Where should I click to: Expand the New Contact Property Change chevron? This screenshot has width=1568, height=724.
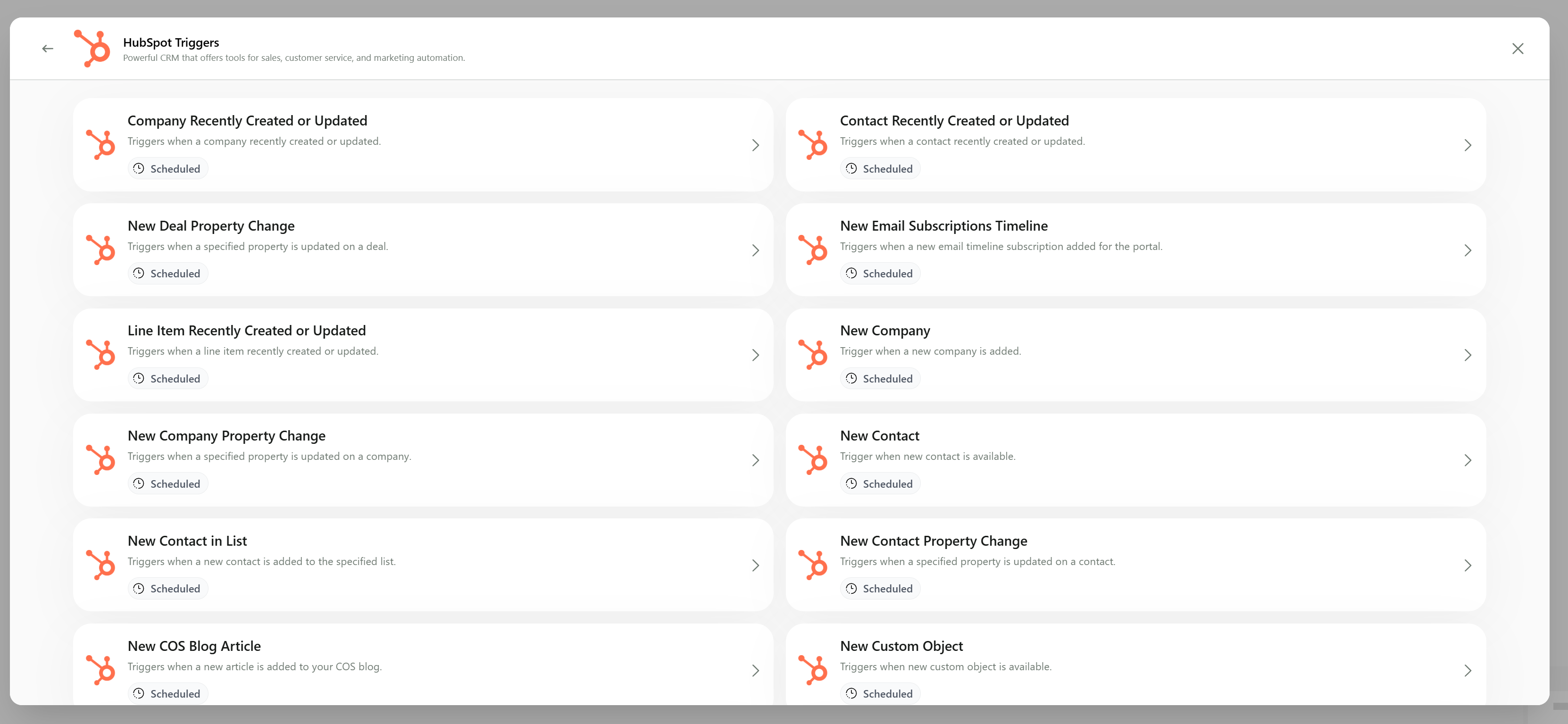click(1467, 565)
